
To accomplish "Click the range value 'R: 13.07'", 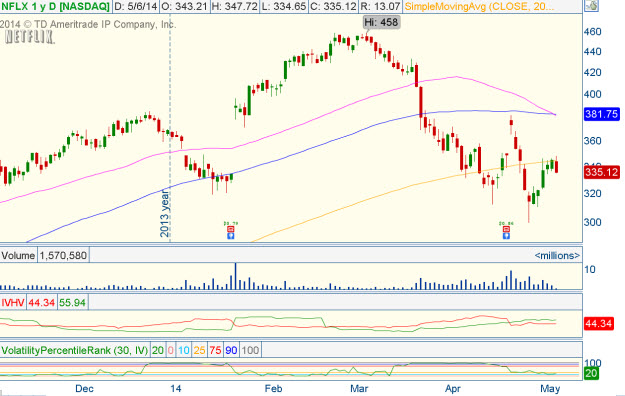I will 380,6.
